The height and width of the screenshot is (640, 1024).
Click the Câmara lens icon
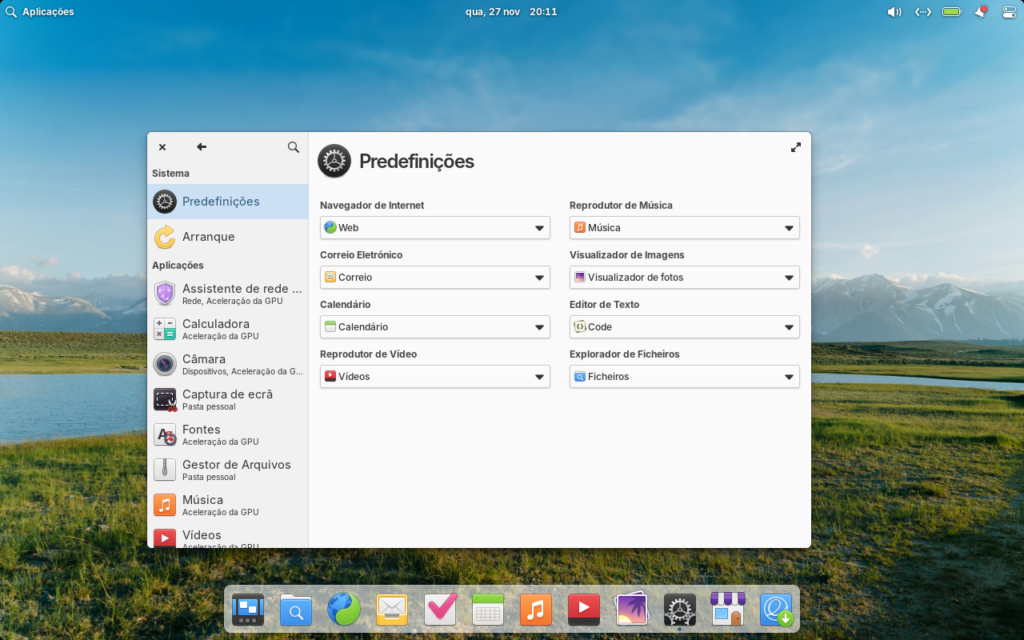(165, 364)
